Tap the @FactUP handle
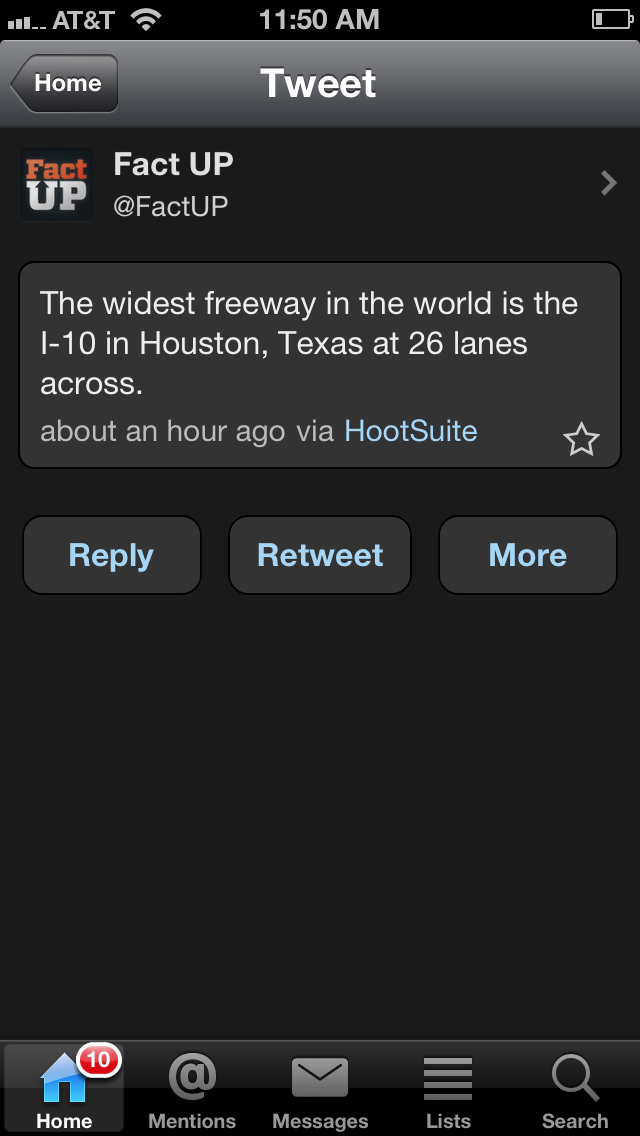Image resolution: width=640 pixels, height=1136 pixels. (x=171, y=206)
